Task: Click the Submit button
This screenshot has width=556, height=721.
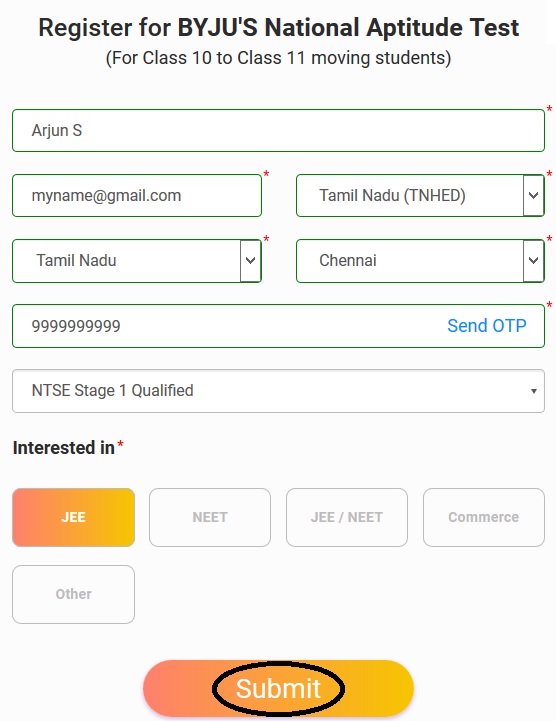Action: pos(278,688)
